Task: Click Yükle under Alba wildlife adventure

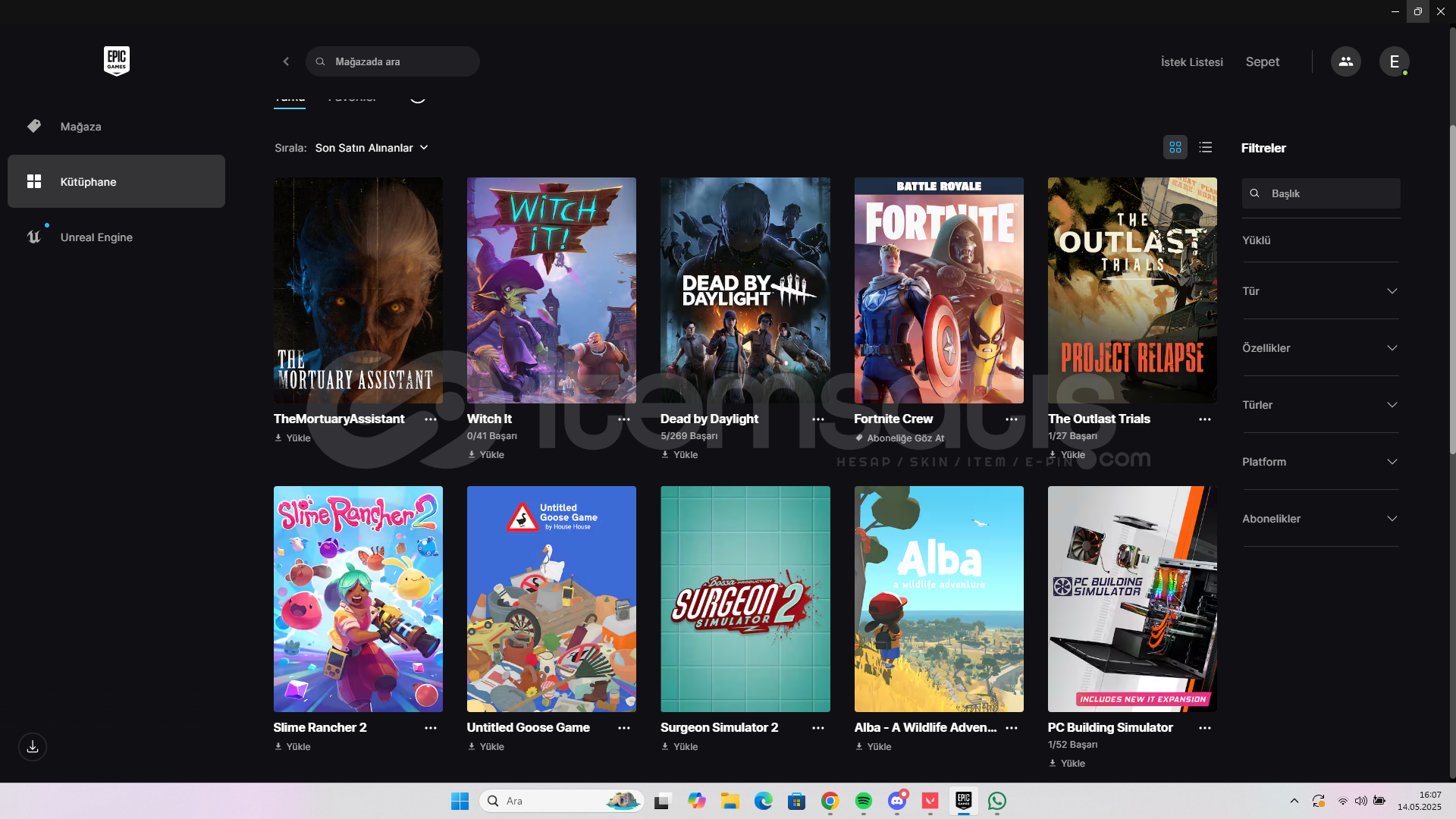Action: [x=874, y=747]
